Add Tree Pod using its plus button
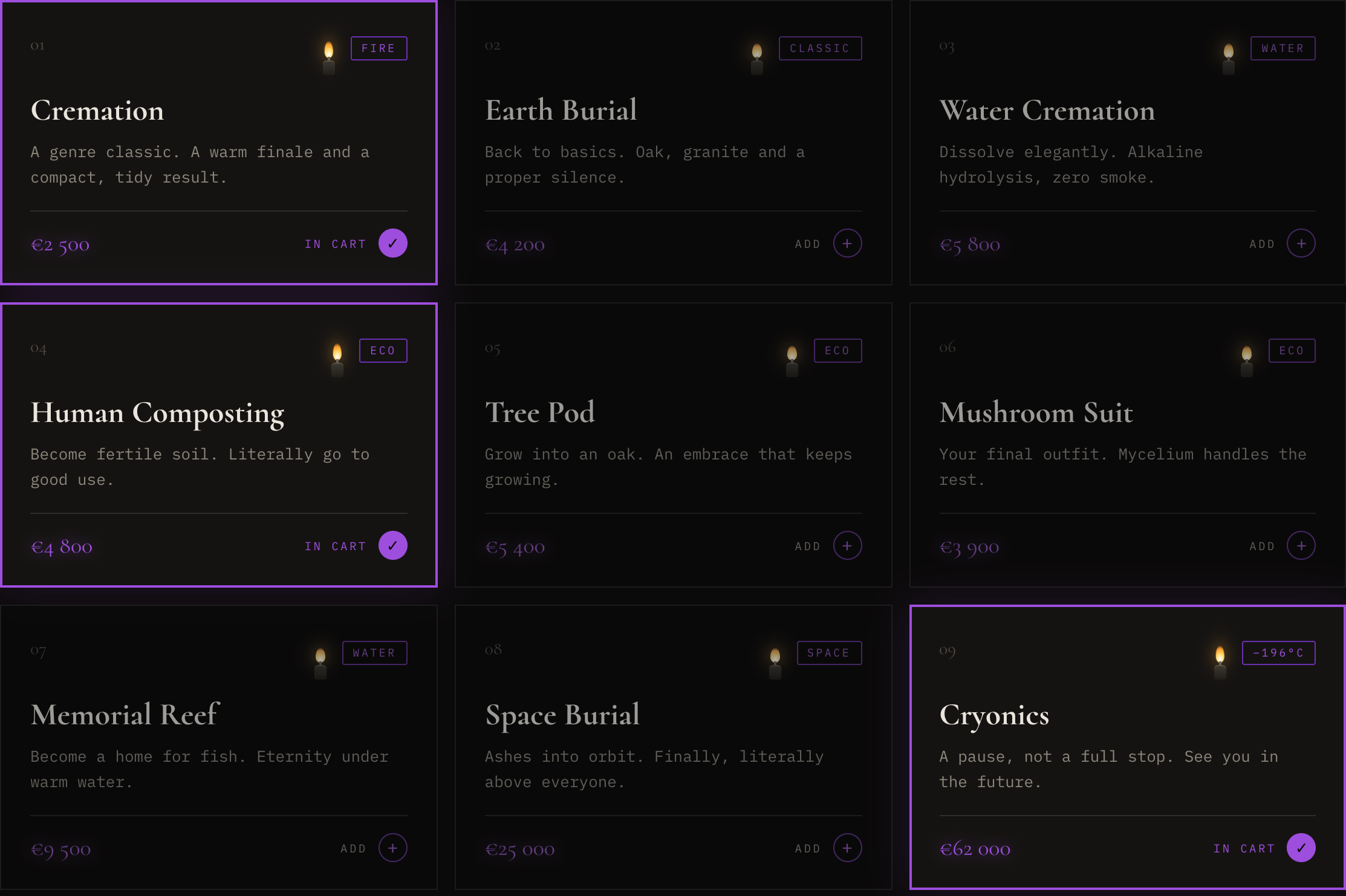 (x=847, y=545)
